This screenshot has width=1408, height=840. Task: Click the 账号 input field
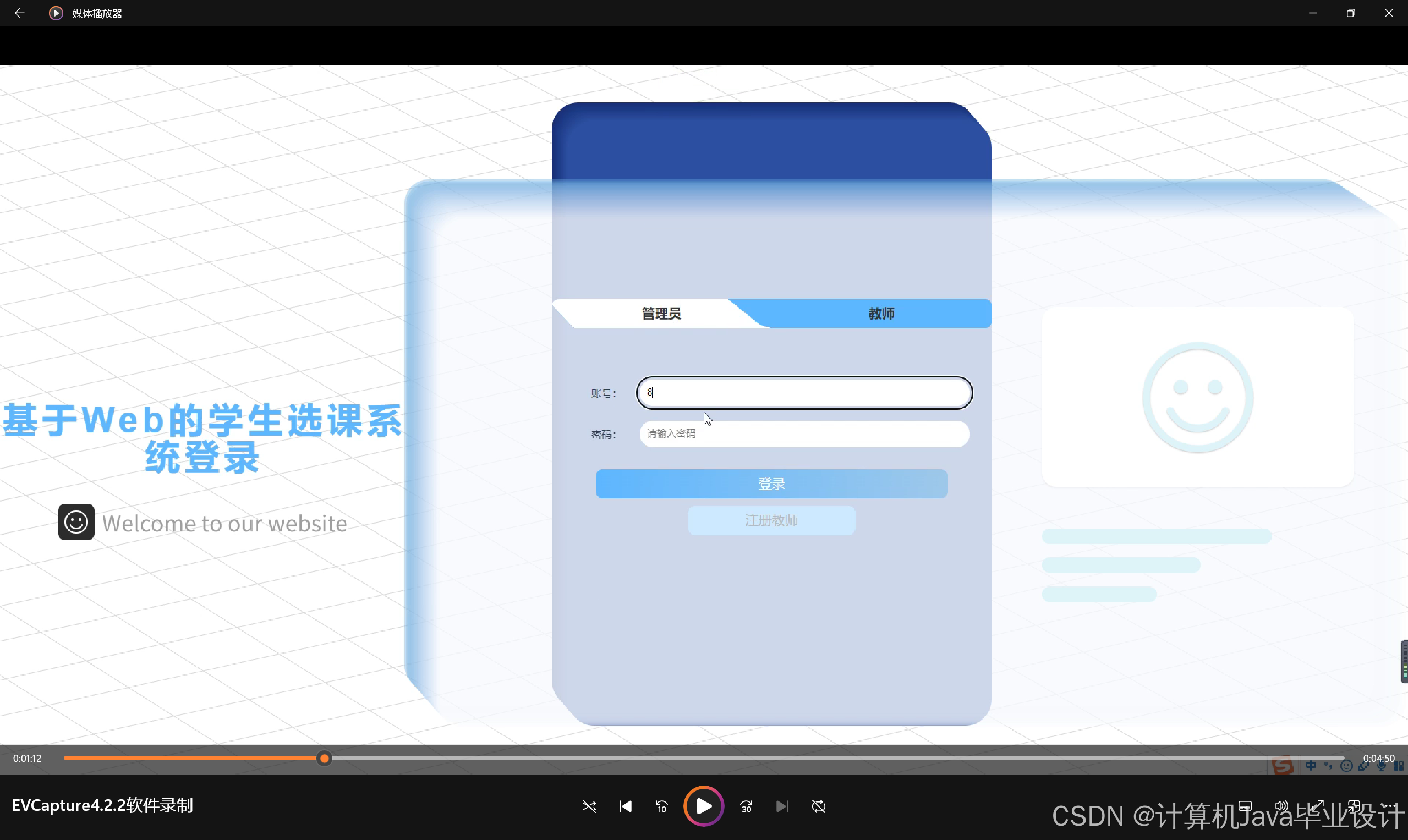[804, 392]
